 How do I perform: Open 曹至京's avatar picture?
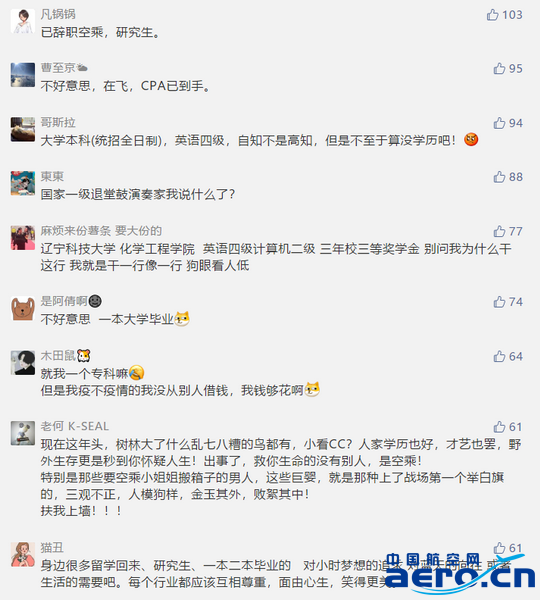(23, 75)
